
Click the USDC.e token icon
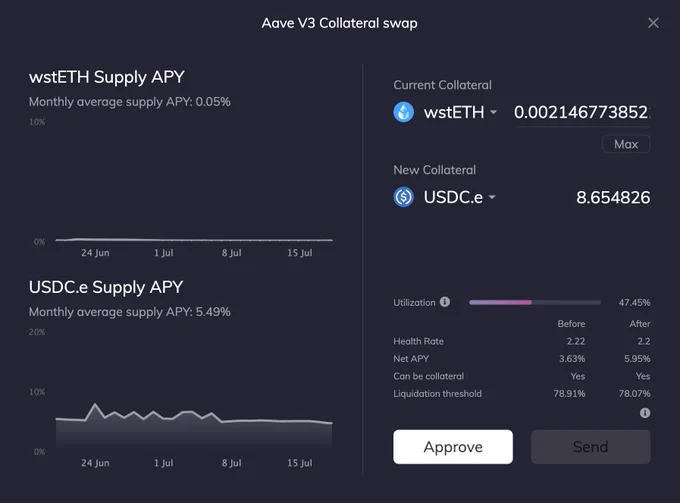click(x=403, y=197)
